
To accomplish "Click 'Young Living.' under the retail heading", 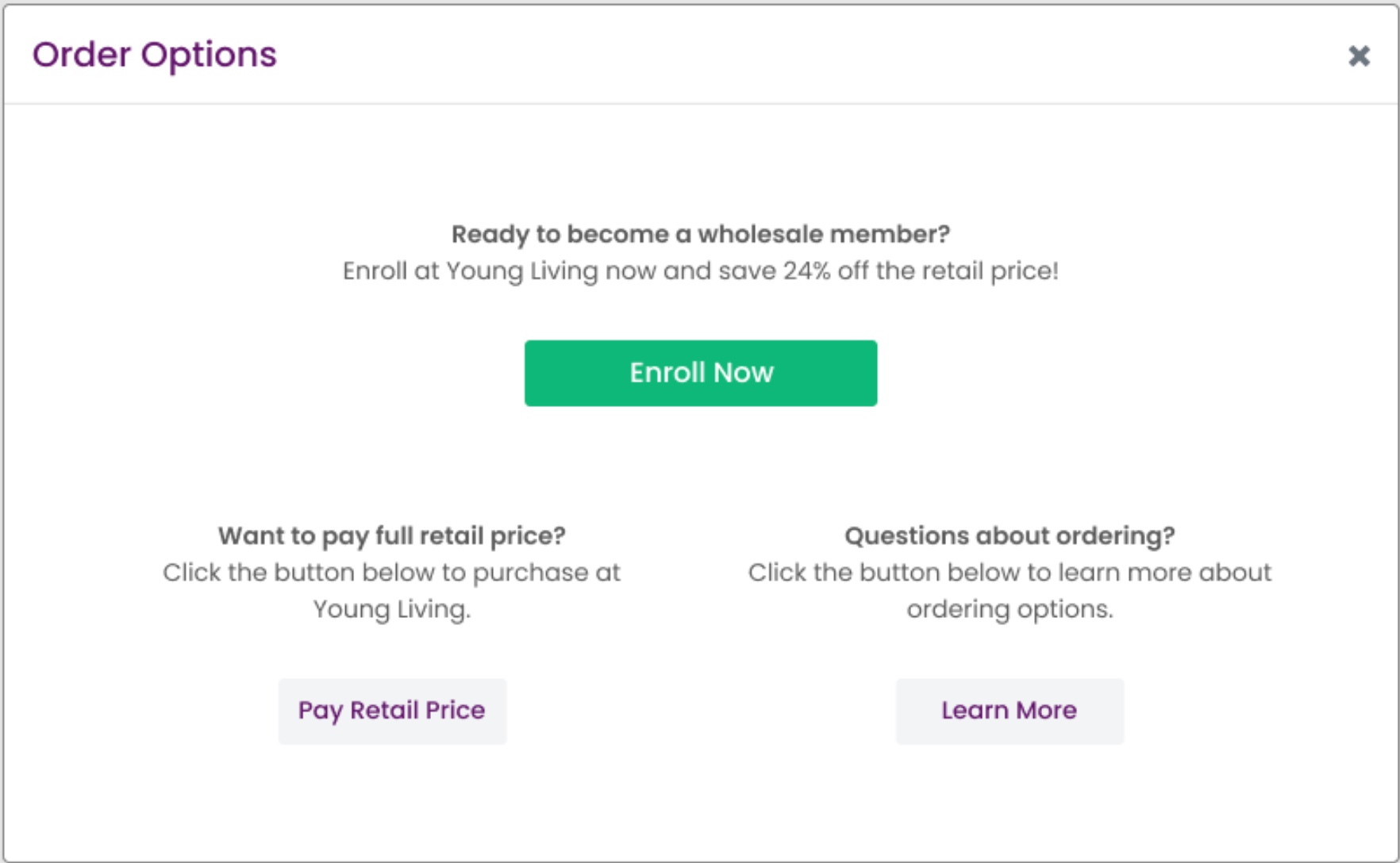I will pos(392,609).
